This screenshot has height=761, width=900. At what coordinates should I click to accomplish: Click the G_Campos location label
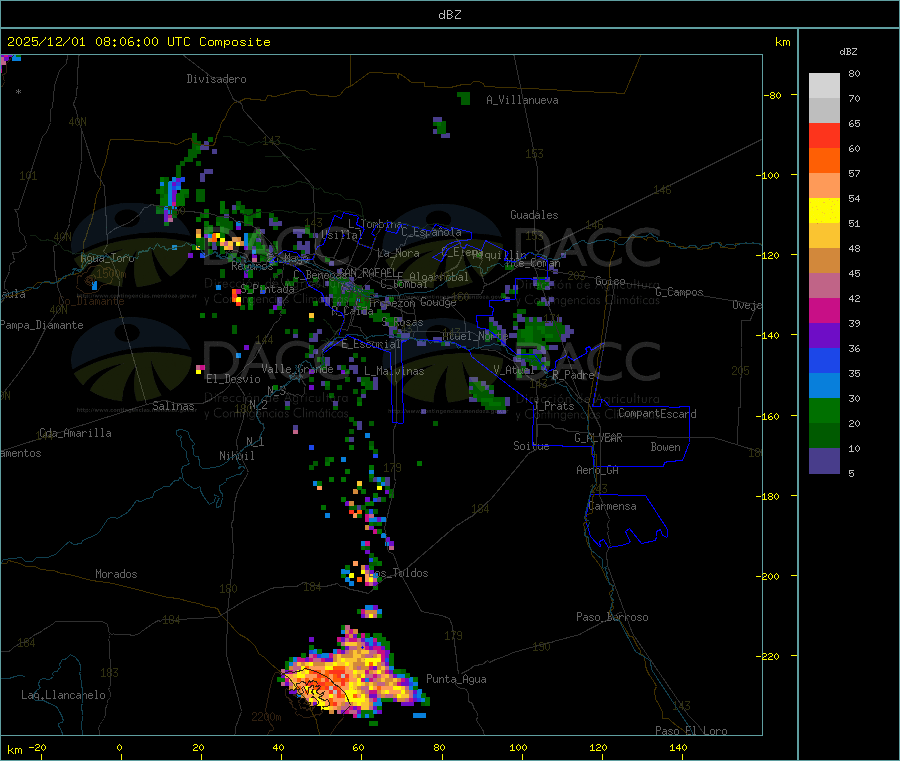click(680, 292)
